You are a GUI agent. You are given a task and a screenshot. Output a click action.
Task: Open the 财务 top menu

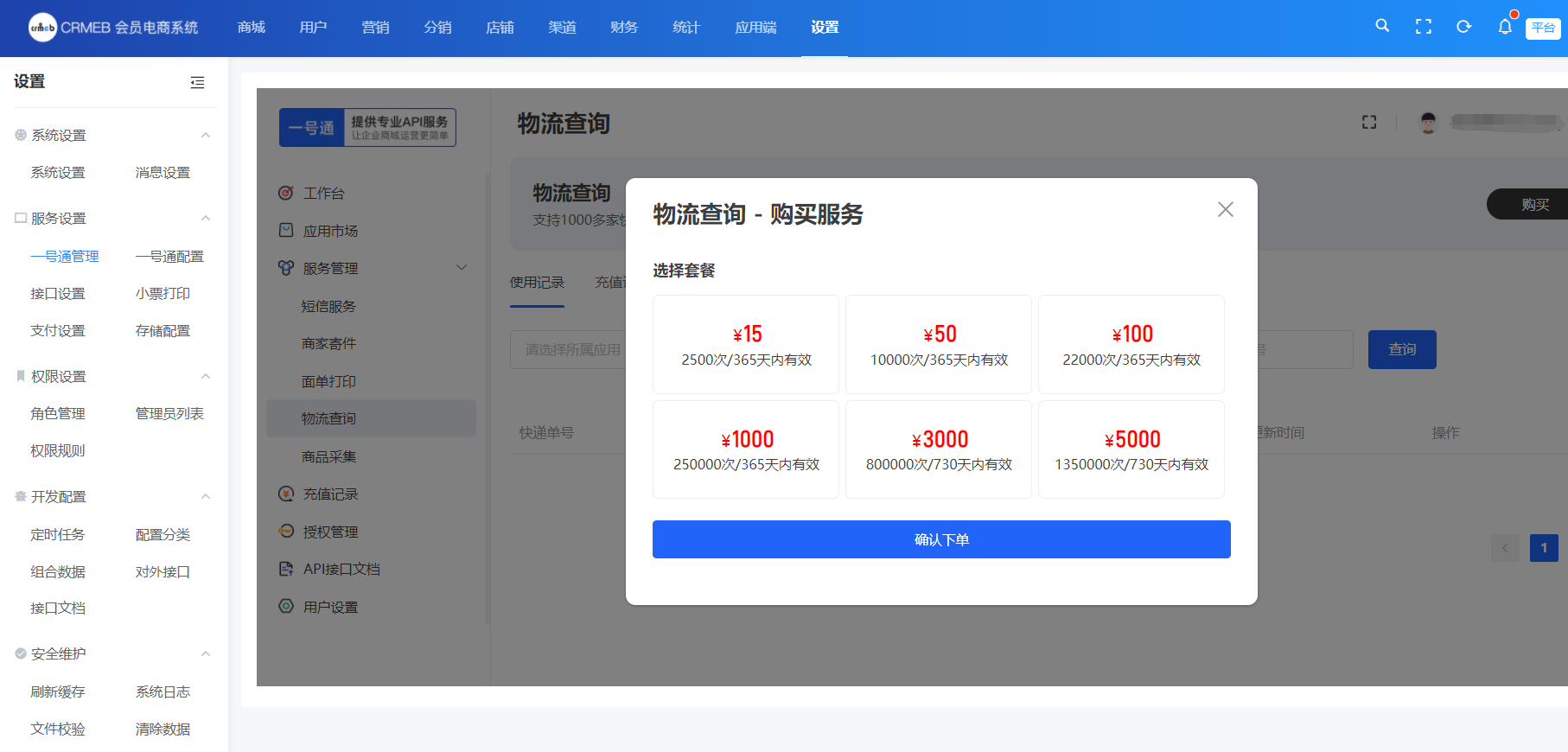(x=623, y=28)
